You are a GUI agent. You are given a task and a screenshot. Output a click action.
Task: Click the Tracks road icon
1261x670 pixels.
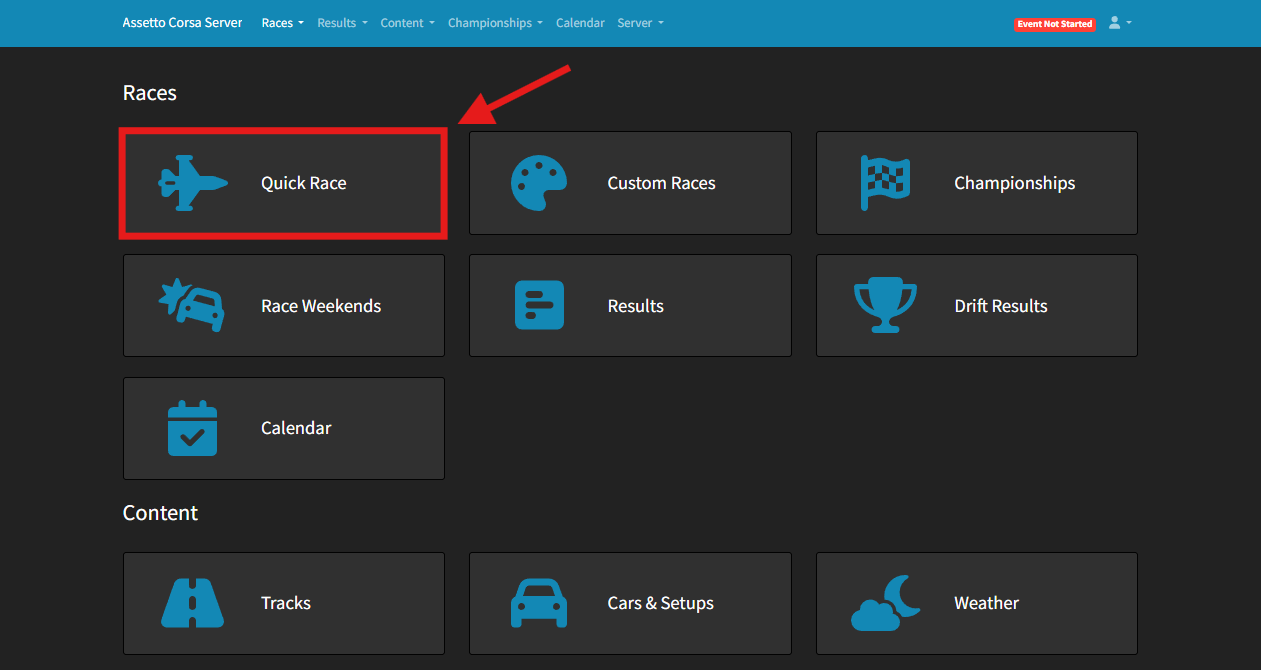193,603
